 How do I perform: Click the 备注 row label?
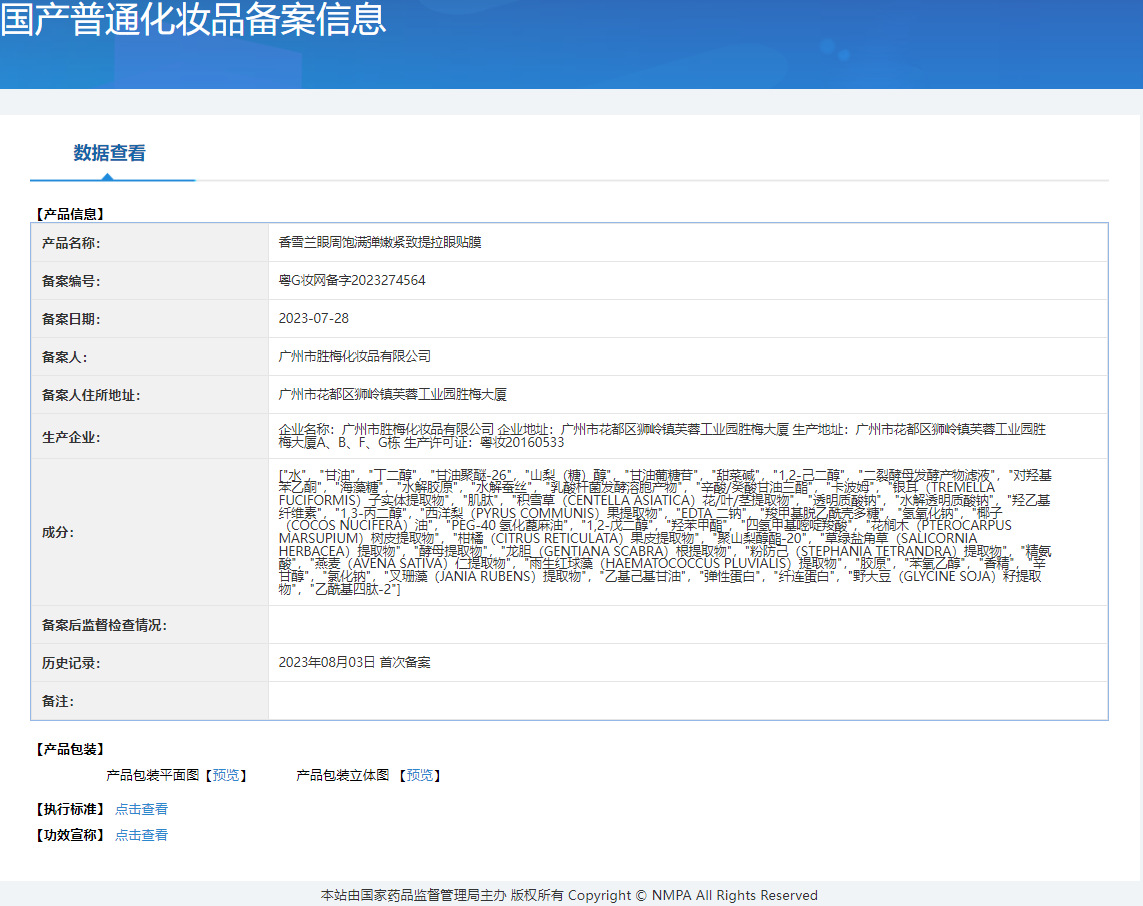(x=58, y=701)
